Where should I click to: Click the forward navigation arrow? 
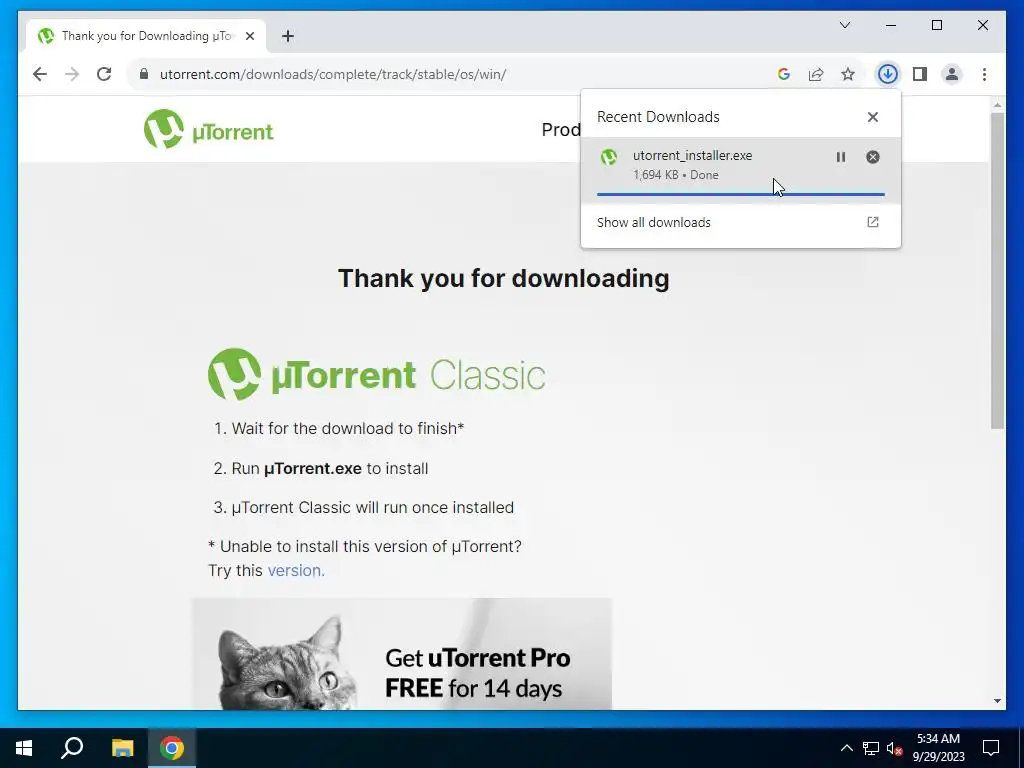[72, 74]
